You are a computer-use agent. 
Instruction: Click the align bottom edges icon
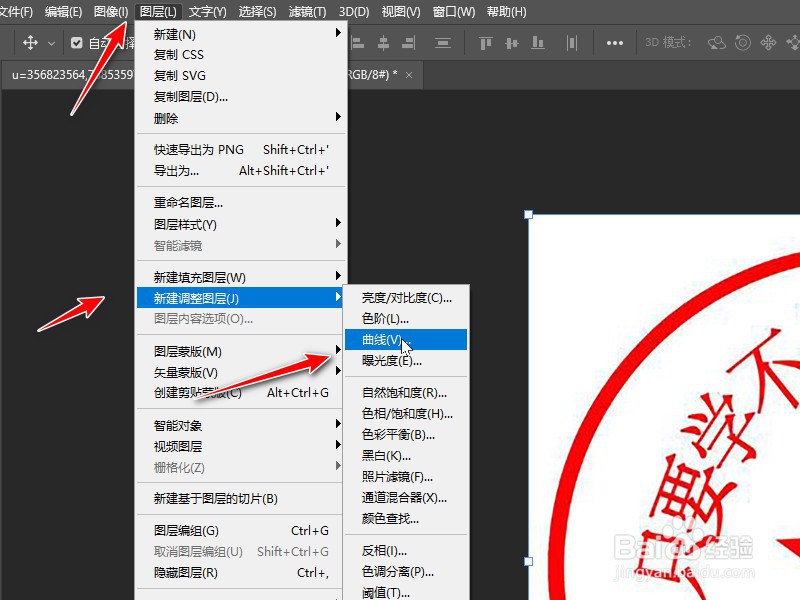[536, 43]
